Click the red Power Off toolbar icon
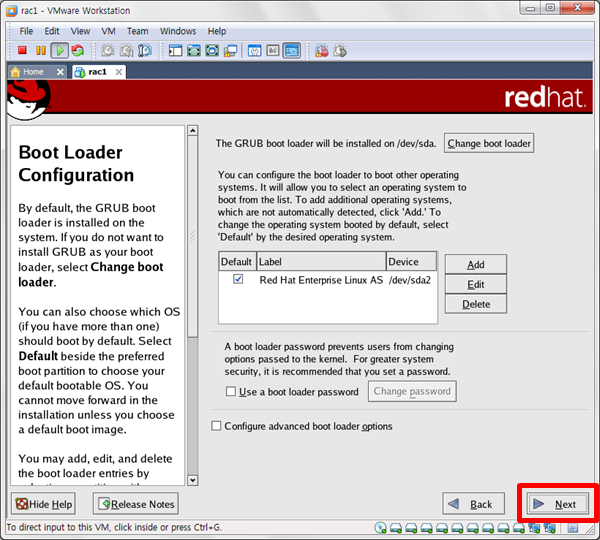 pyautogui.click(x=22, y=50)
